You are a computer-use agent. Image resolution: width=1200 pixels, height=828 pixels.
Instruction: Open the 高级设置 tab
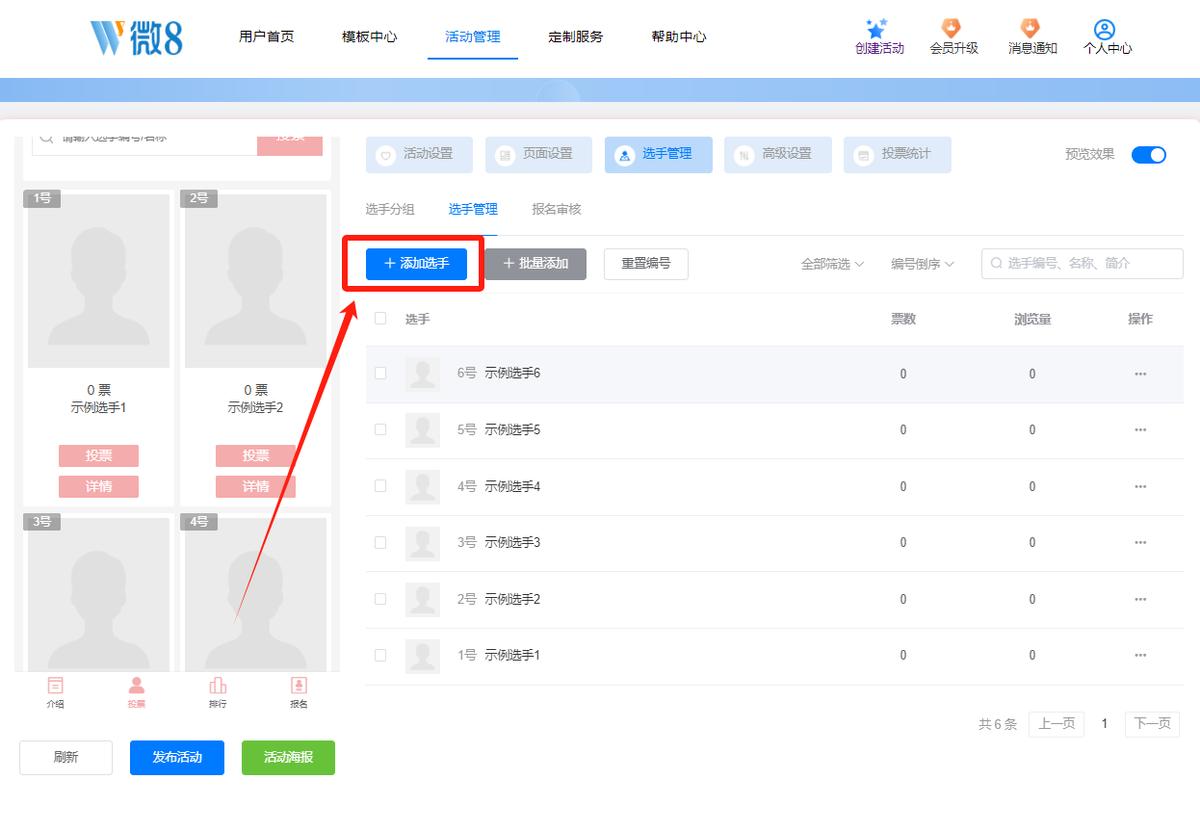pyautogui.click(x=778, y=155)
